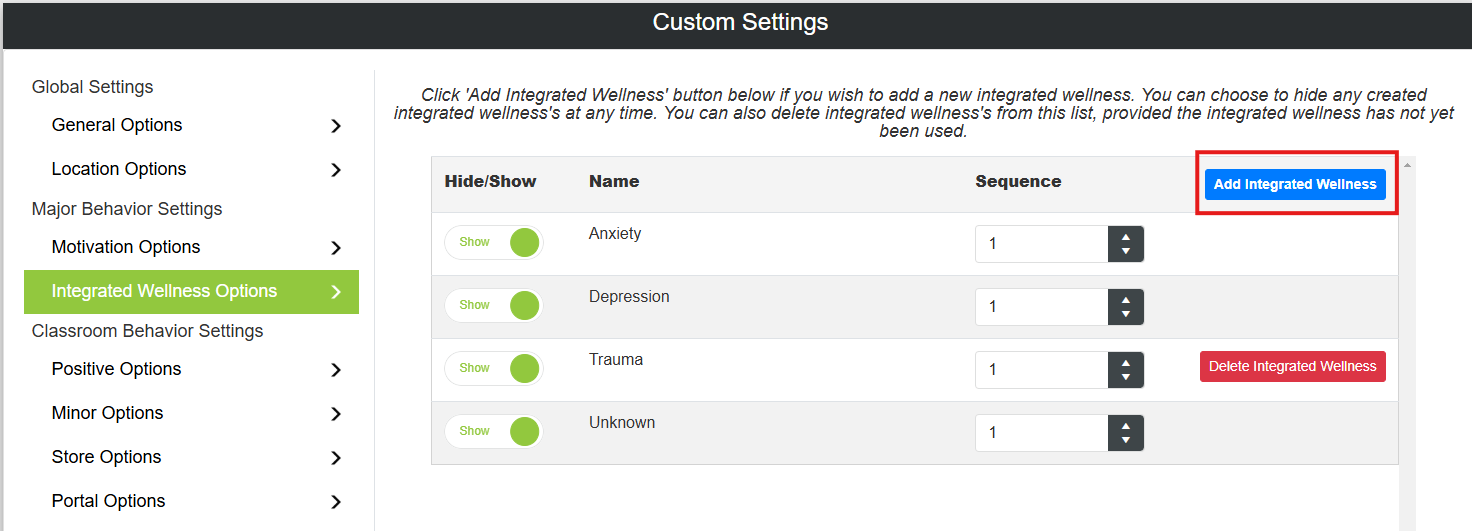Increase the Anxiety sequence with up arrow
The image size is (1472, 531).
1126,237
